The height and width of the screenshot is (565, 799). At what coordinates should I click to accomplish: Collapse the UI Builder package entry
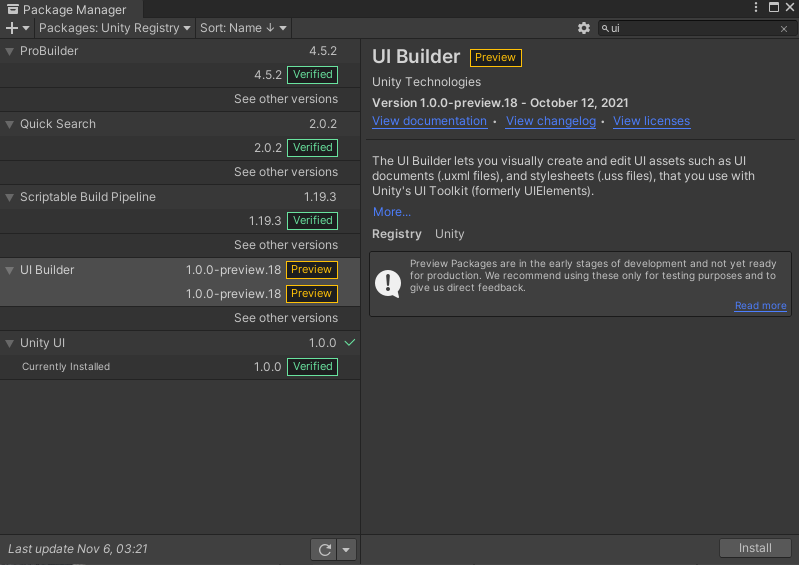[9, 271]
